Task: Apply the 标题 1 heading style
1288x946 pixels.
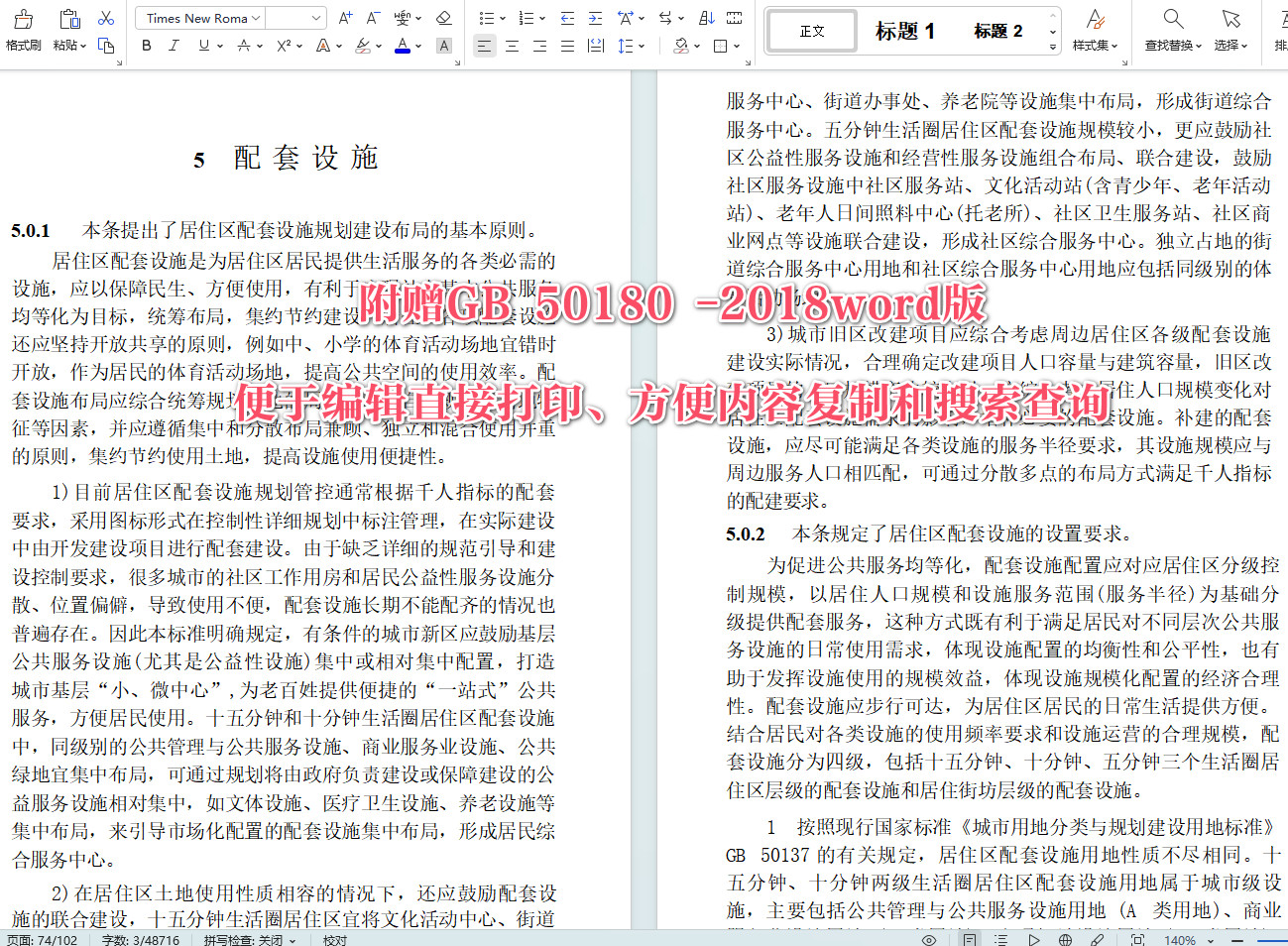Action: tap(904, 31)
